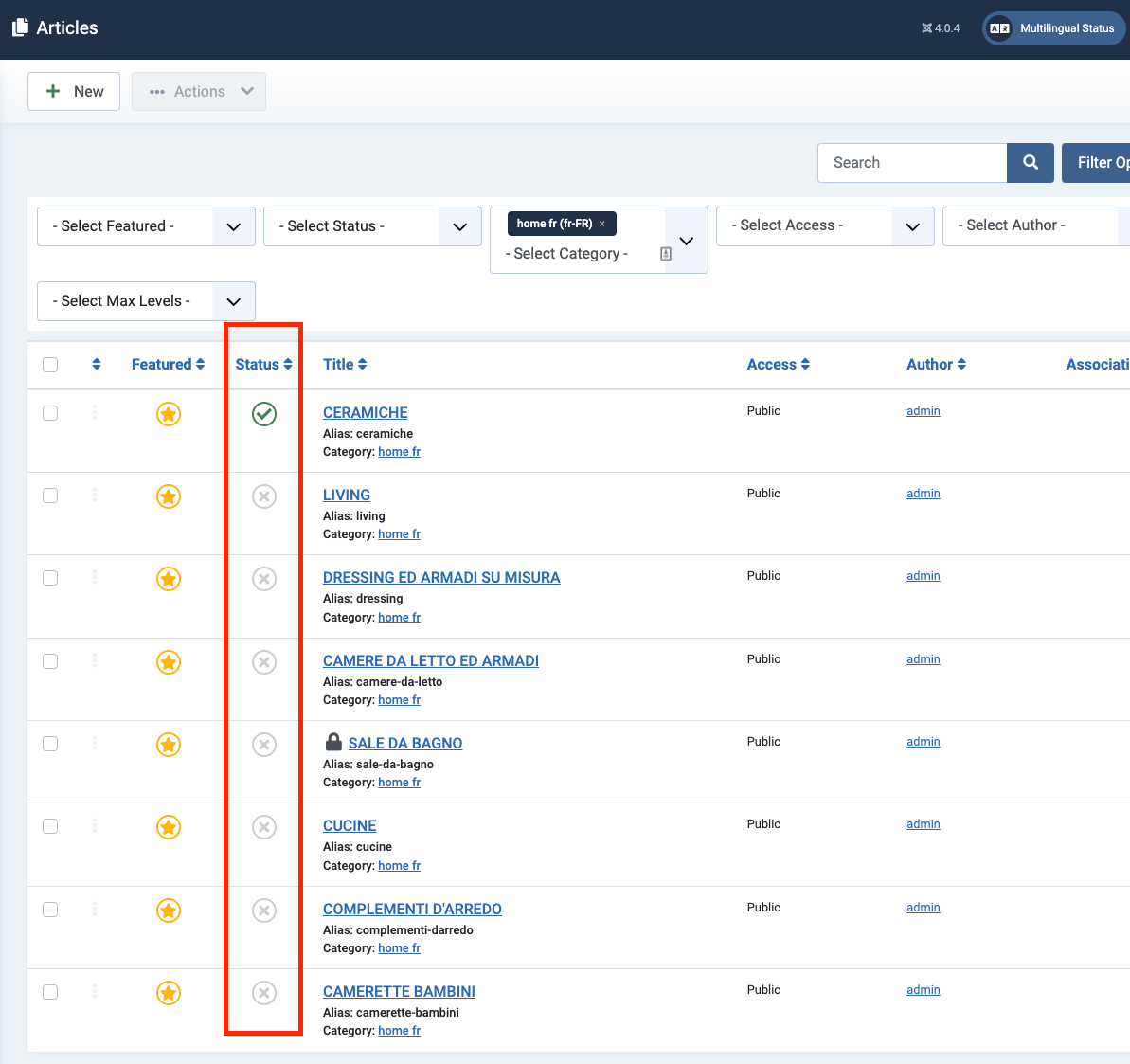Remove the home fr (fr-FR) category tag

pyautogui.click(x=601, y=225)
